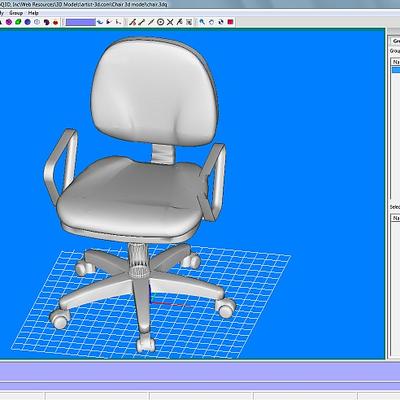
Task: Click the dark maroon blob toolbar icon
Action: 46,22
